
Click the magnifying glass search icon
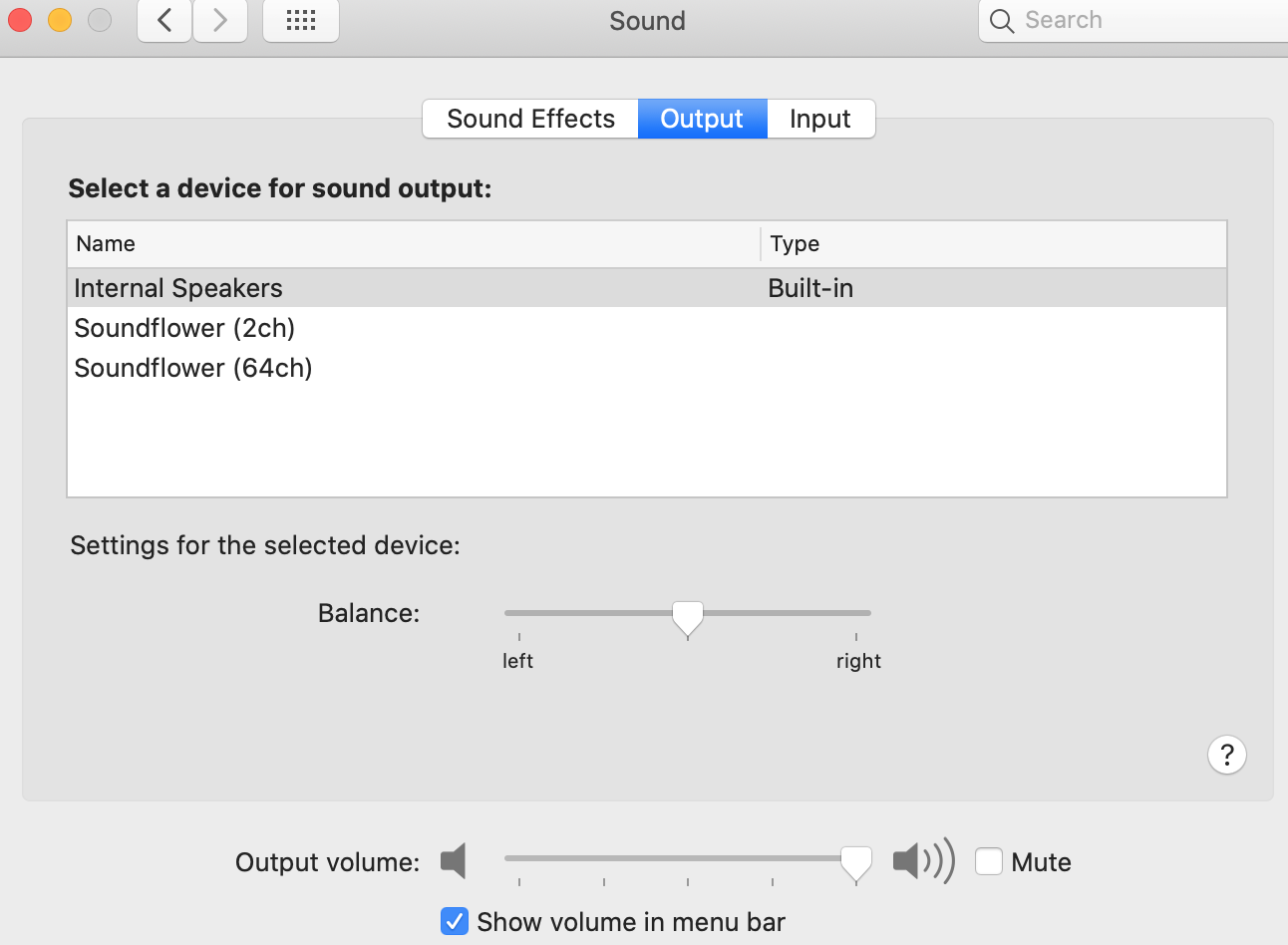click(x=1002, y=21)
